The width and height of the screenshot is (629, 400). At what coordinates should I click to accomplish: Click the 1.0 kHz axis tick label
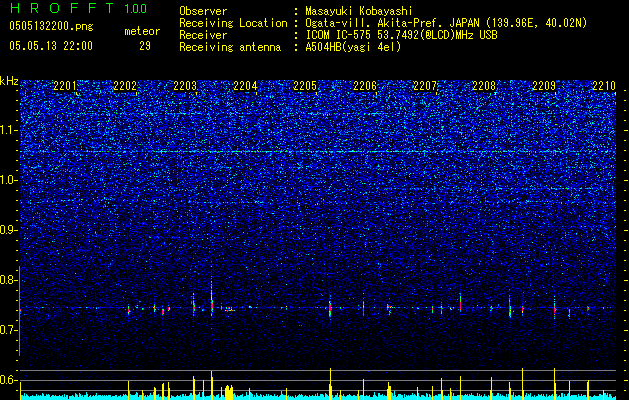tap(9, 180)
